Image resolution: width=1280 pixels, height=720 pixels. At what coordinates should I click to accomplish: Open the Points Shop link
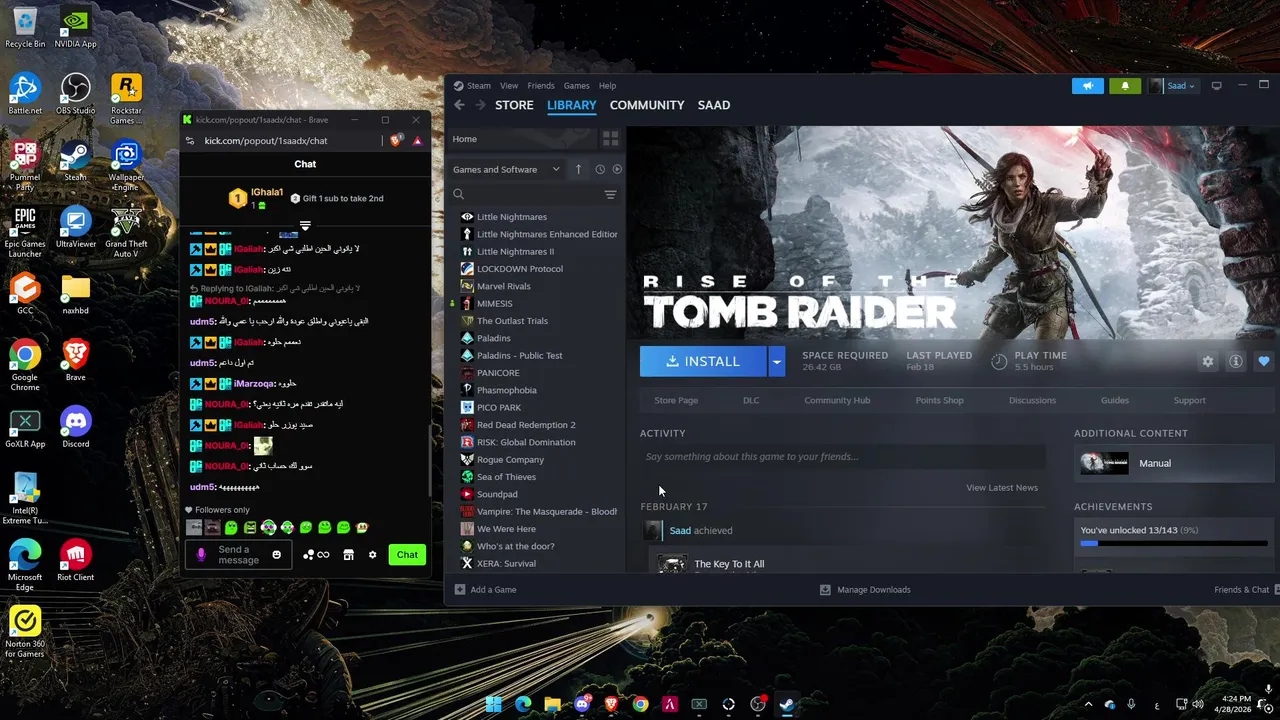pyautogui.click(x=940, y=400)
